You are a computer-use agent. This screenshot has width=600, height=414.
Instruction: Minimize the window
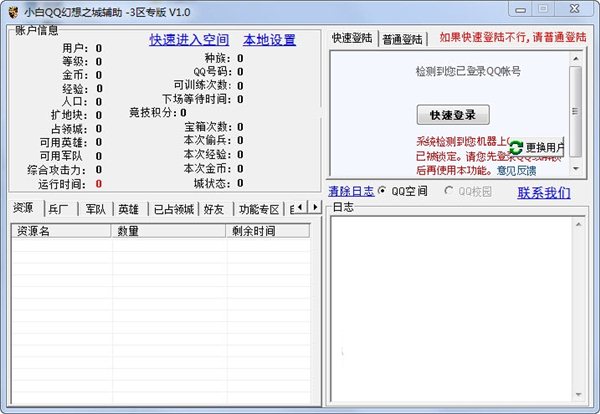(520, 10)
